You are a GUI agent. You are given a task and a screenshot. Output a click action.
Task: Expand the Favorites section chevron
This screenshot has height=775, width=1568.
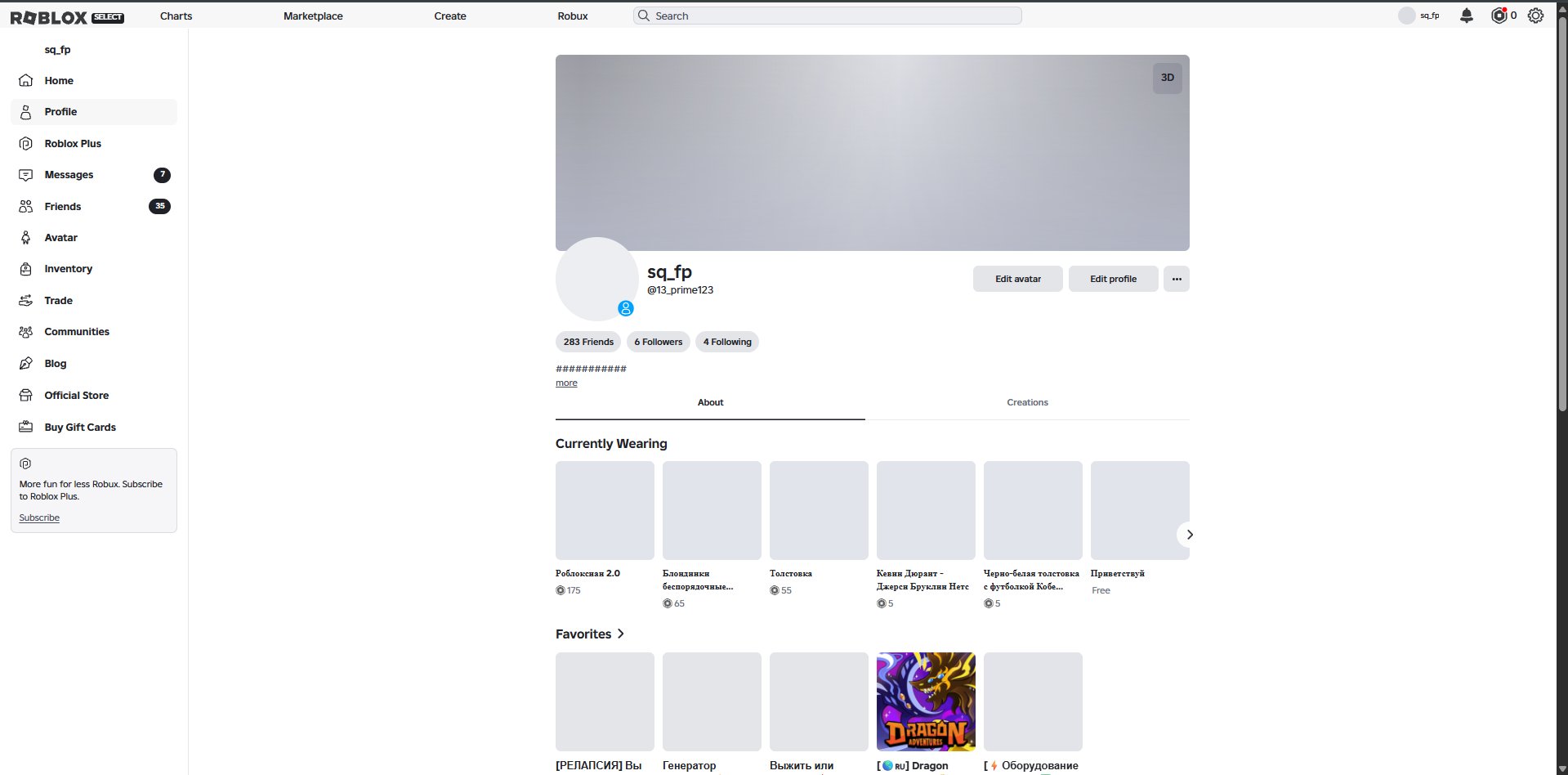point(621,634)
